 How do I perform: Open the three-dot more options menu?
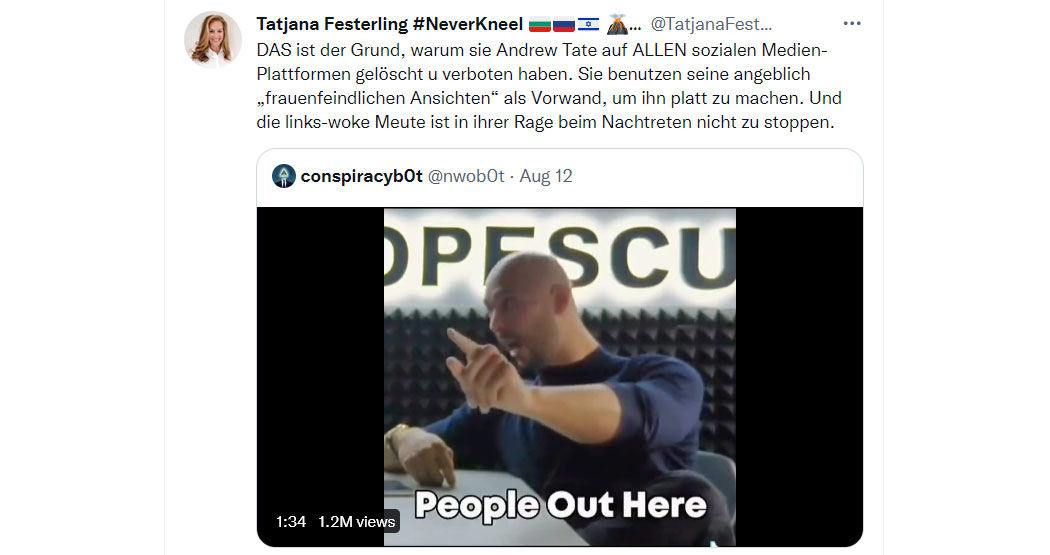[x=852, y=23]
